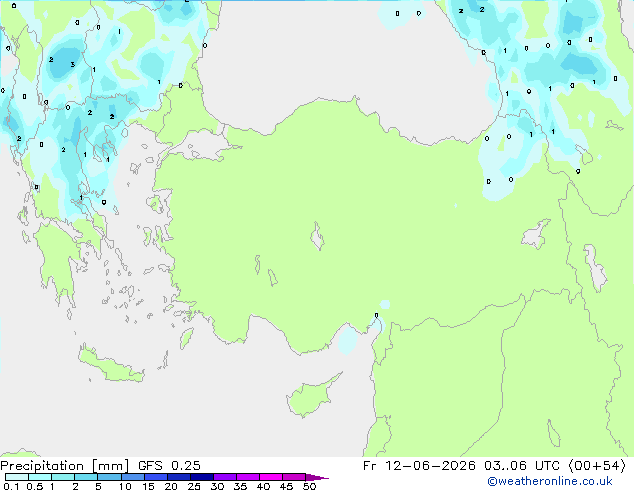Open the weatheronline.co.uk link
The height and width of the screenshot is (490, 634).
tap(550, 481)
